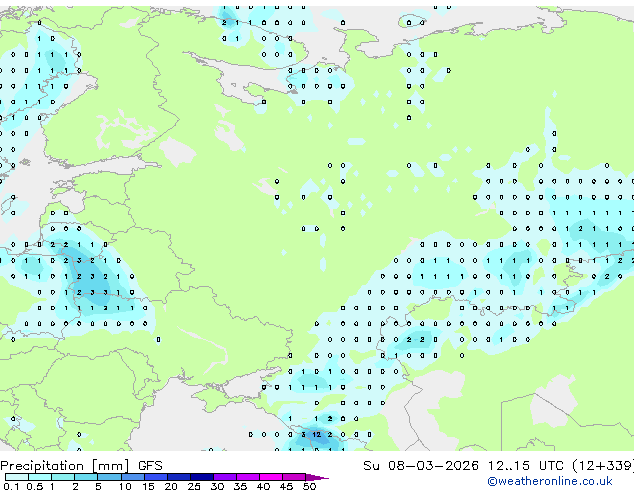Choose the 10–15 mm blue legend swatch

click(x=133, y=477)
